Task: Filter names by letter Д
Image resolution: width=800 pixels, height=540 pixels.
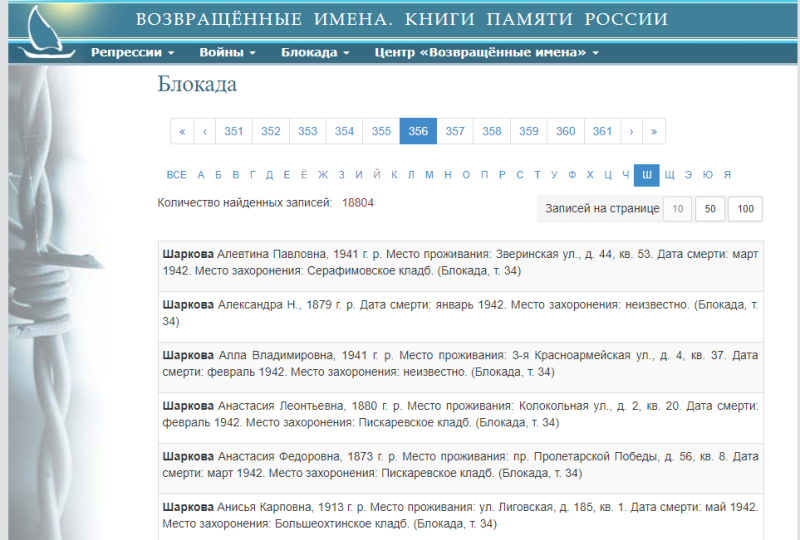Action: 269,175
